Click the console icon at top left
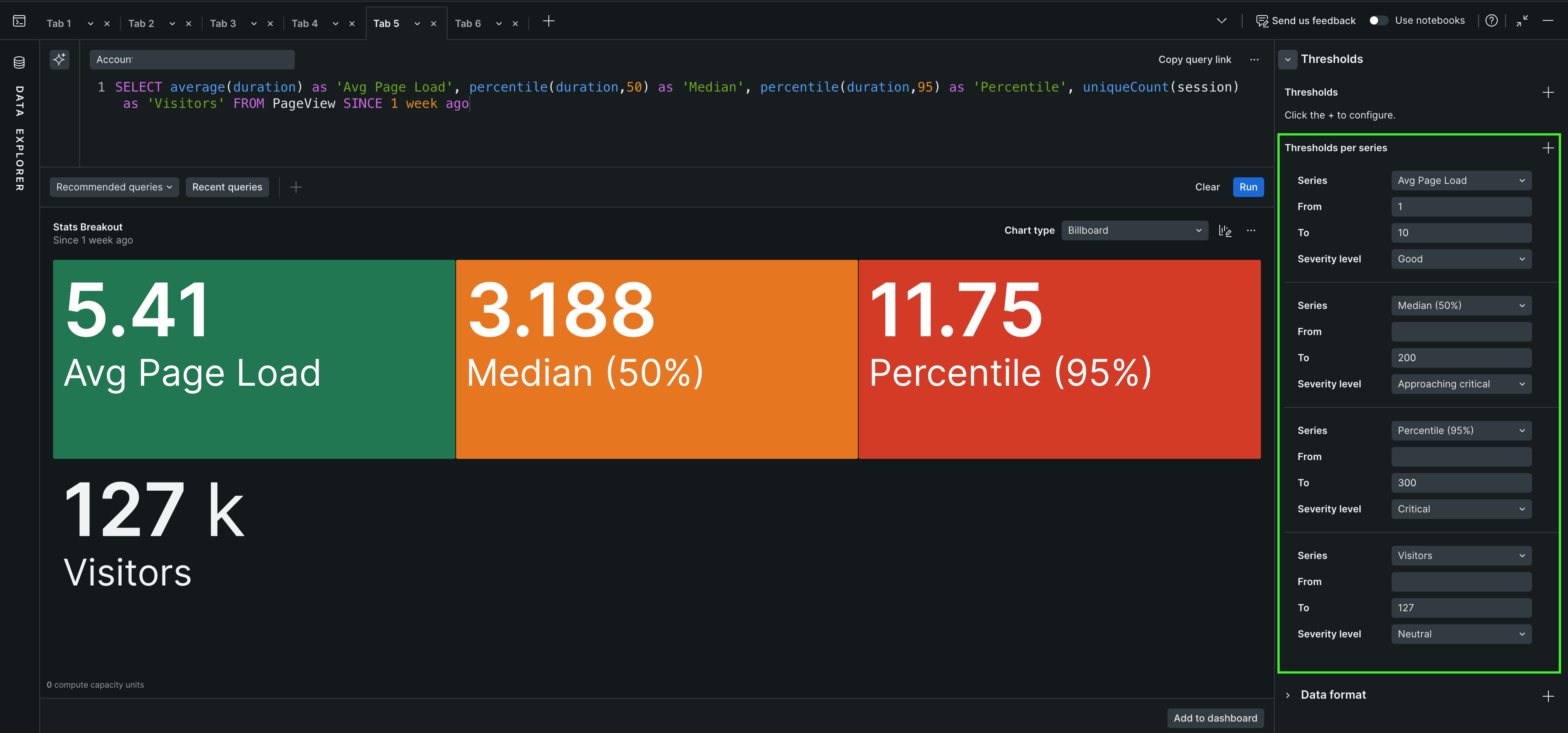The image size is (1568, 733). [19, 21]
